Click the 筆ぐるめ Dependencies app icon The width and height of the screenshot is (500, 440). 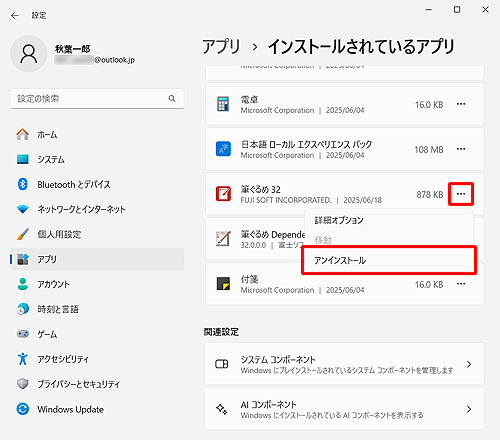223,239
